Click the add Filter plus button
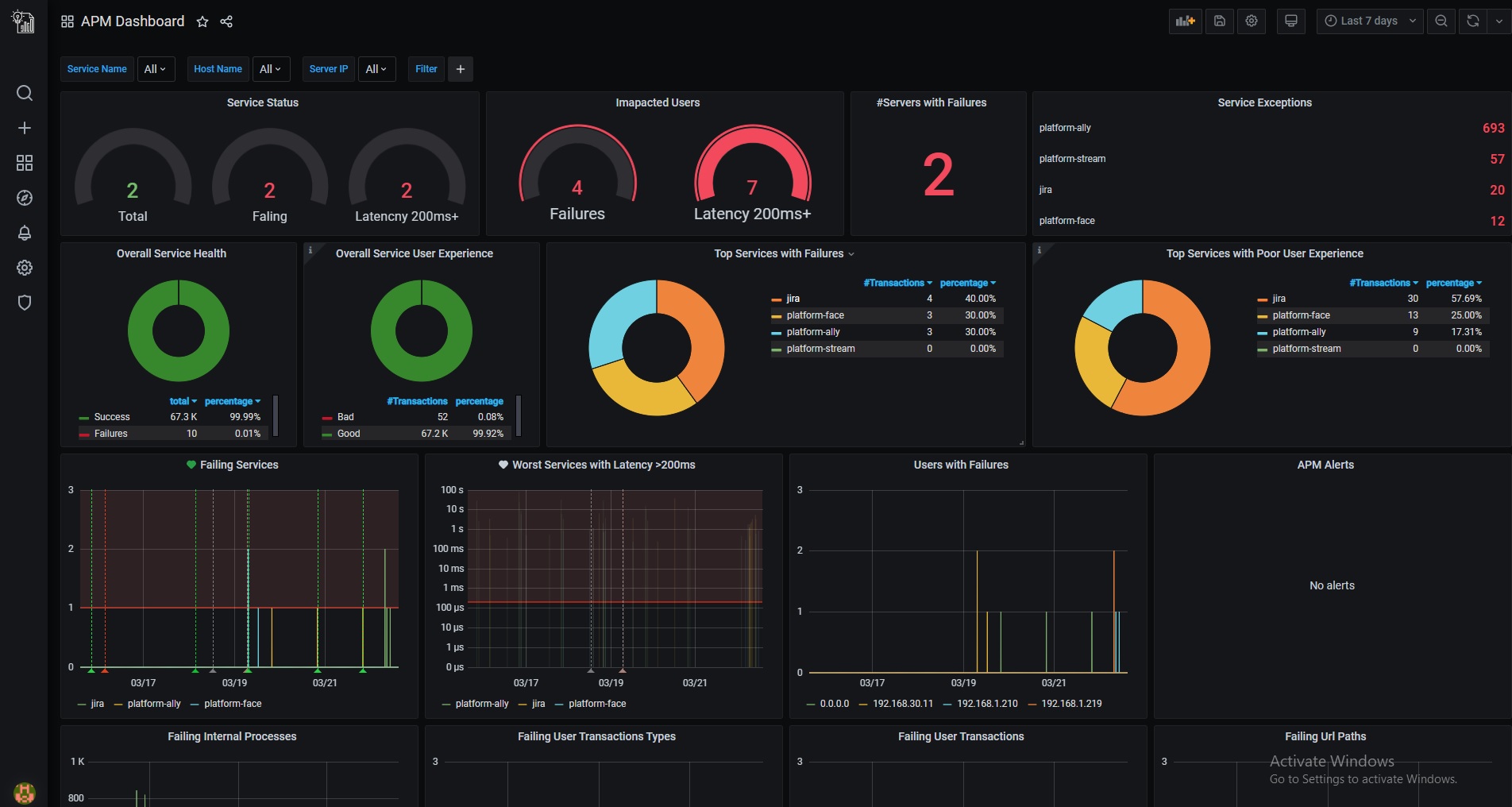 point(461,69)
